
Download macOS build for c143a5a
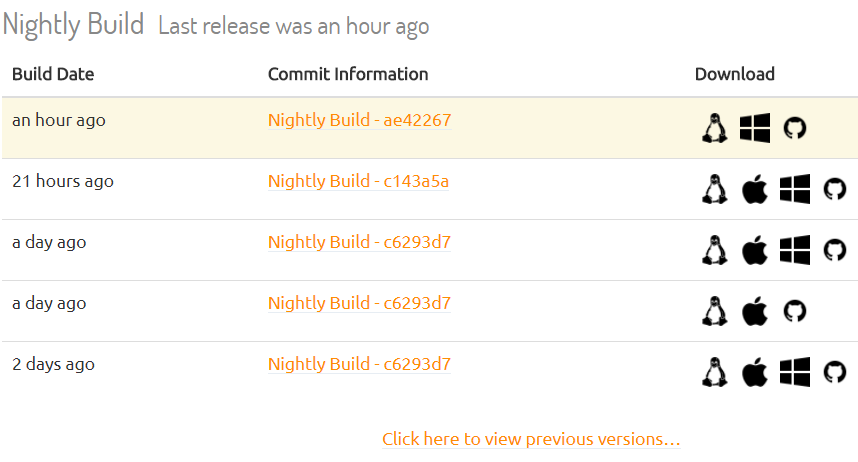click(755, 189)
